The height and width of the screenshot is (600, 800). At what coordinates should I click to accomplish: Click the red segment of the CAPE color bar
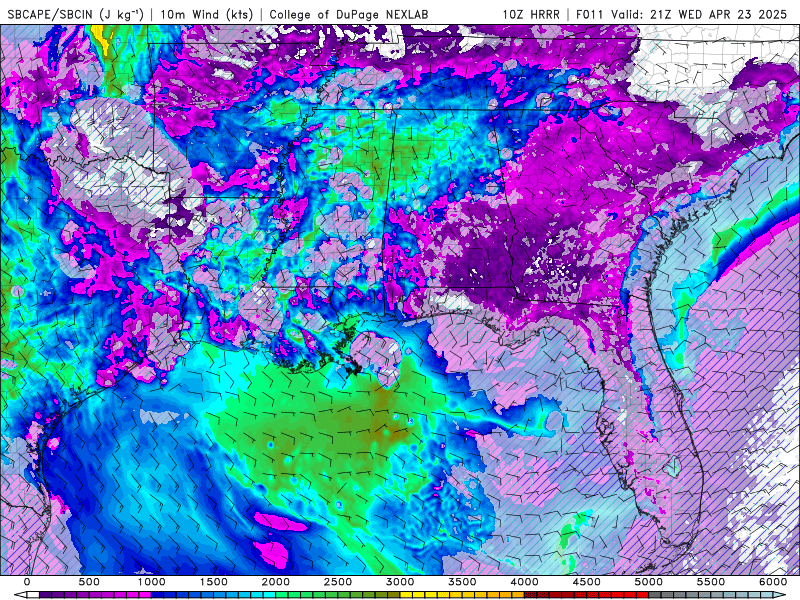click(587, 594)
